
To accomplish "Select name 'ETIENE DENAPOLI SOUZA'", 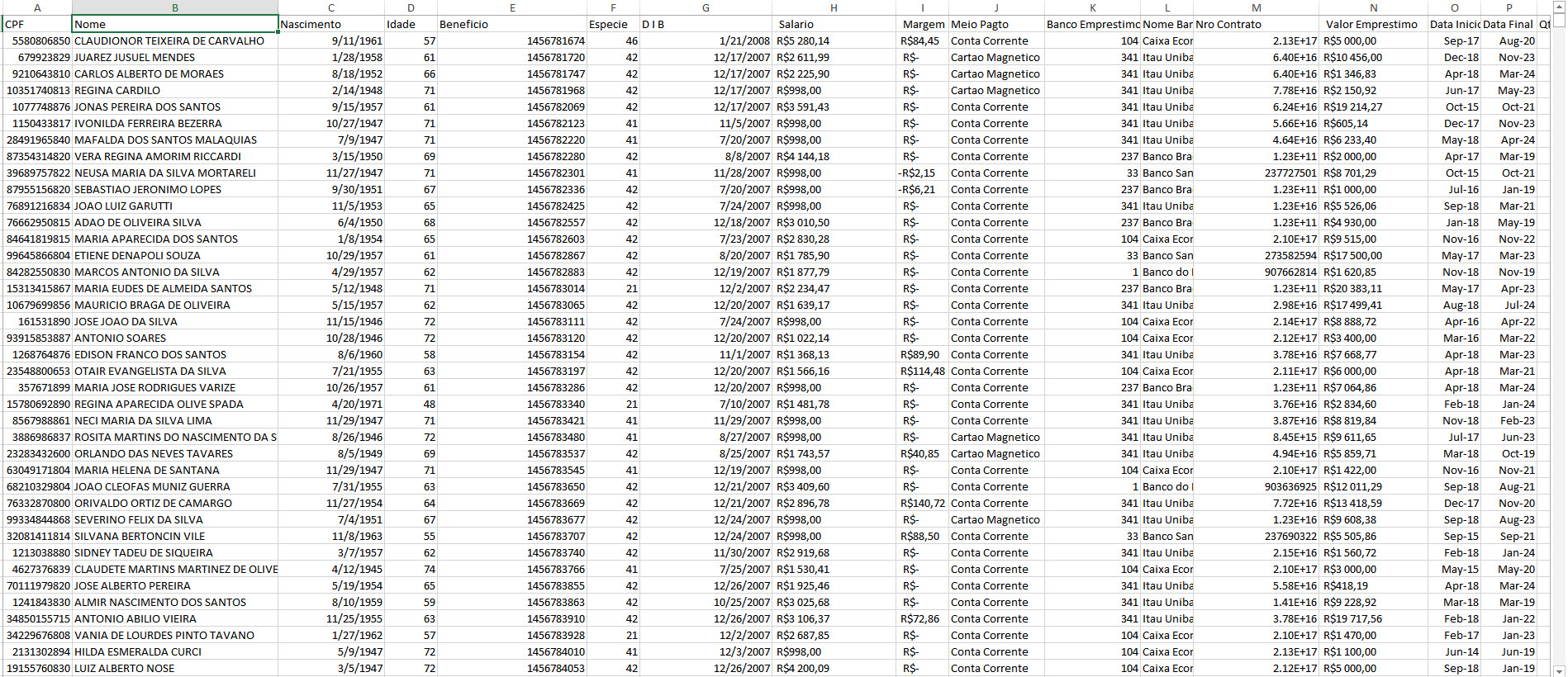I will (x=137, y=255).
